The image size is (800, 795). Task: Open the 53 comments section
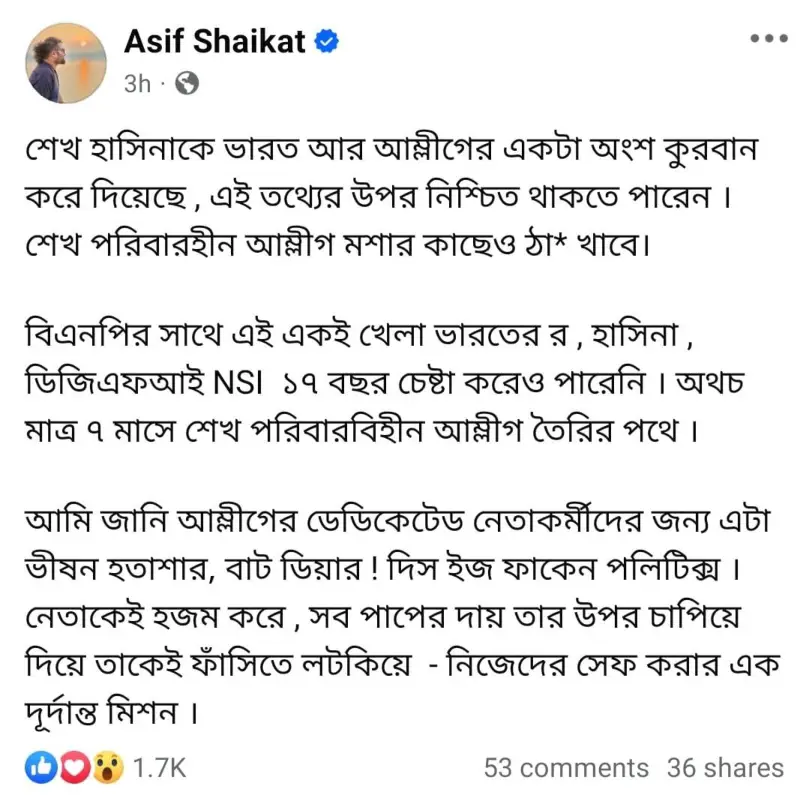[566, 767]
